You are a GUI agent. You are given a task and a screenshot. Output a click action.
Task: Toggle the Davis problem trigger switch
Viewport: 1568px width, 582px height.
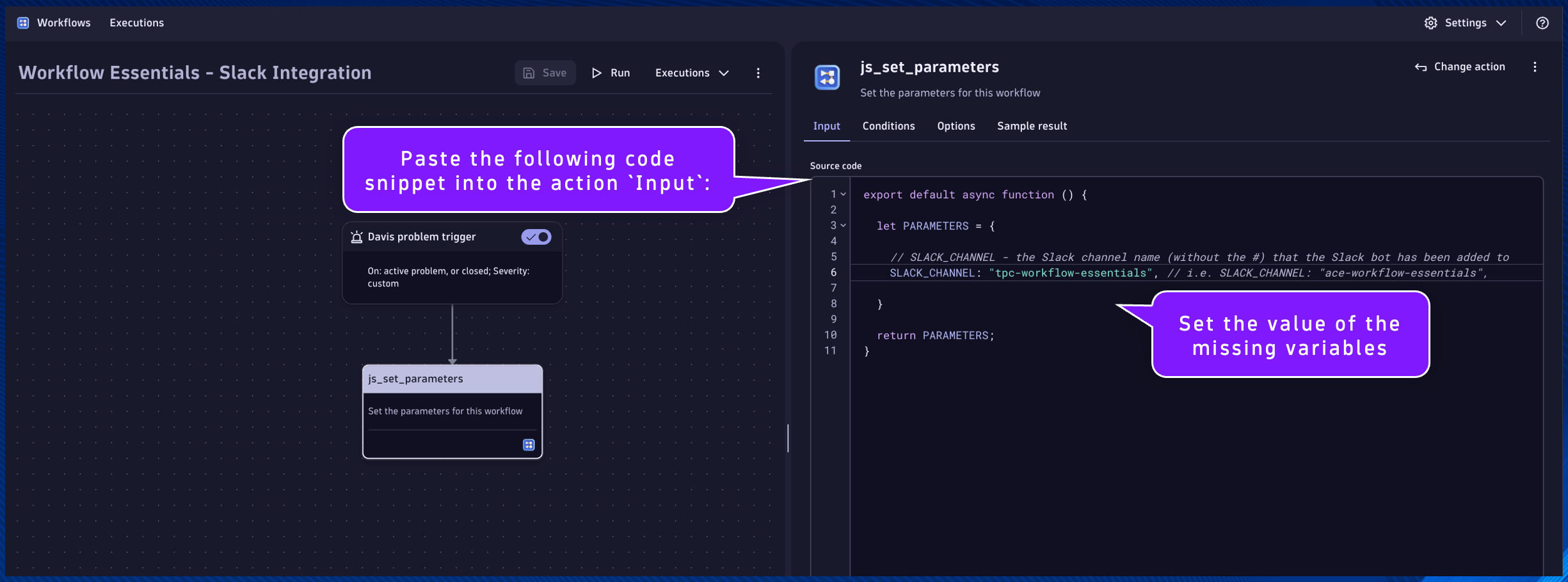[536, 237]
